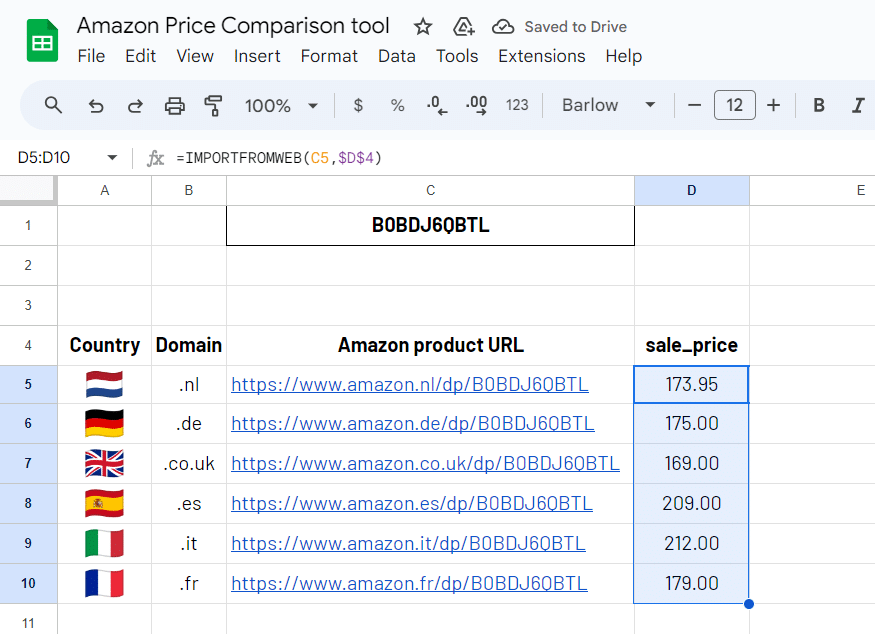
Task: Star this spreadsheet document
Action: (x=423, y=27)
